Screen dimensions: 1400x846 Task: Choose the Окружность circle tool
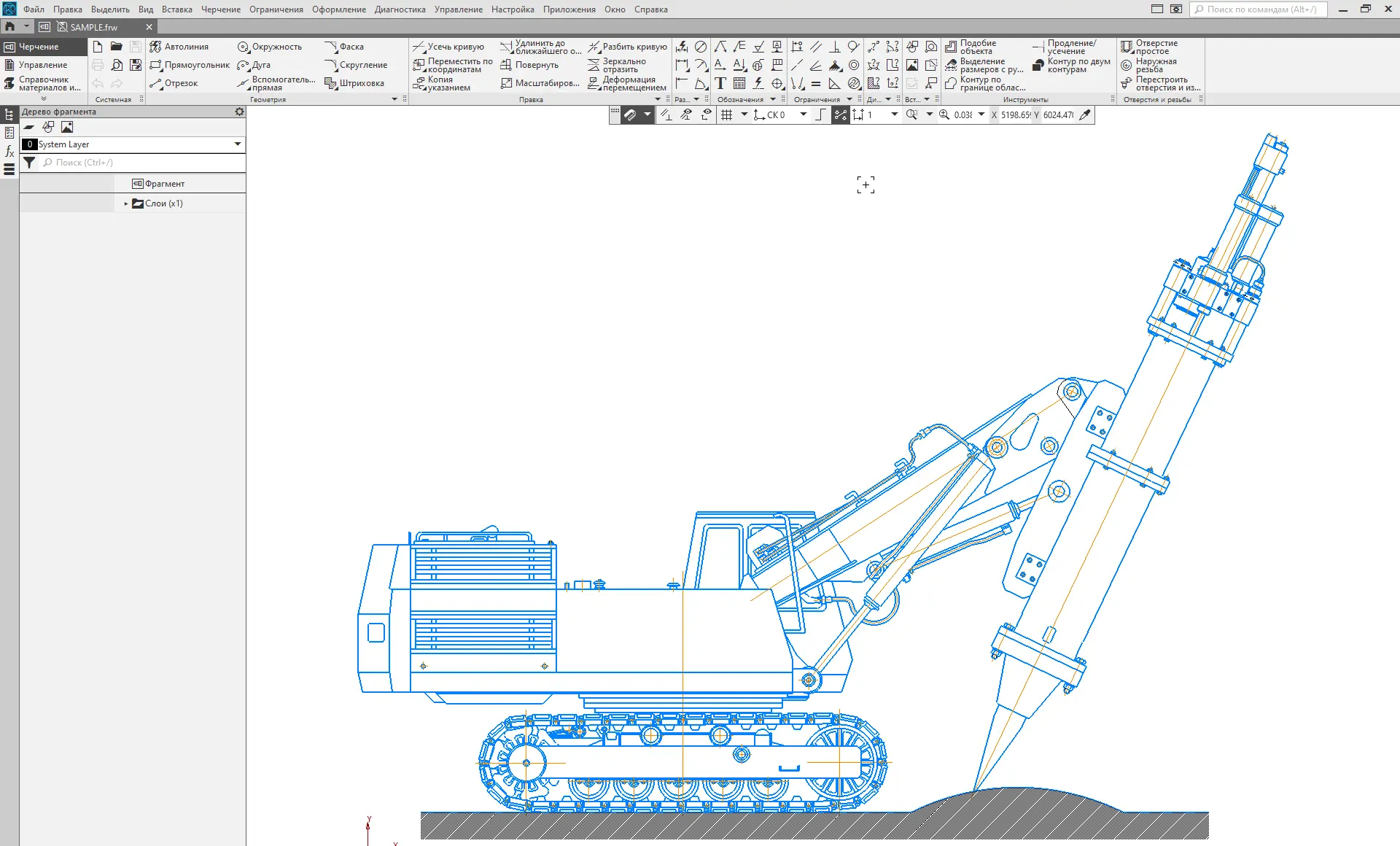point(270,47)
